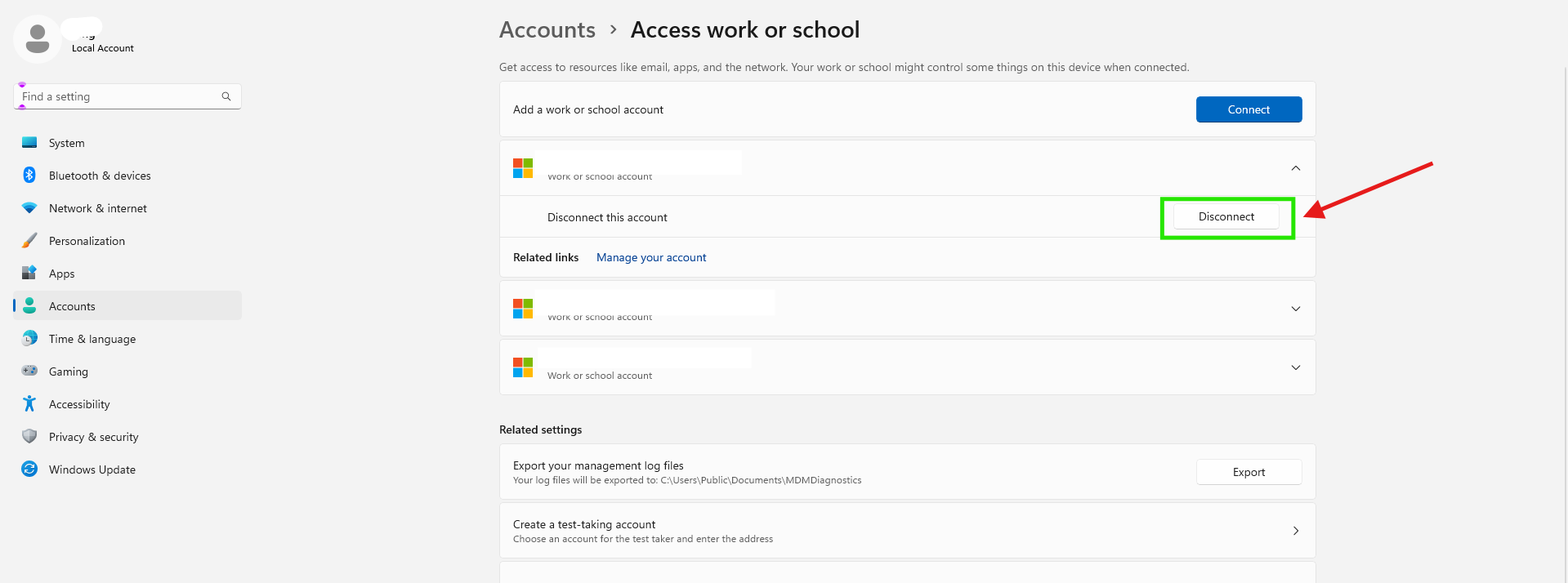Select the Accounts person icon
This screenshot has height=583, width=1568.
point(29,305)
